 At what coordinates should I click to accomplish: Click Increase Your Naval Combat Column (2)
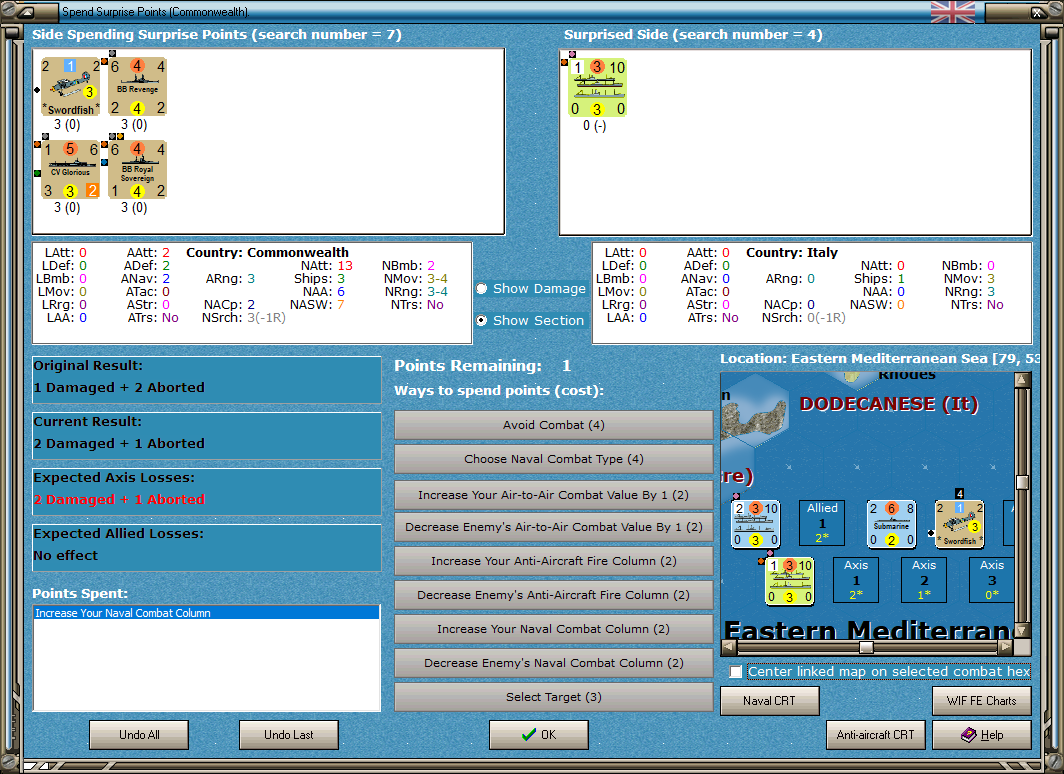pos(554,629)
